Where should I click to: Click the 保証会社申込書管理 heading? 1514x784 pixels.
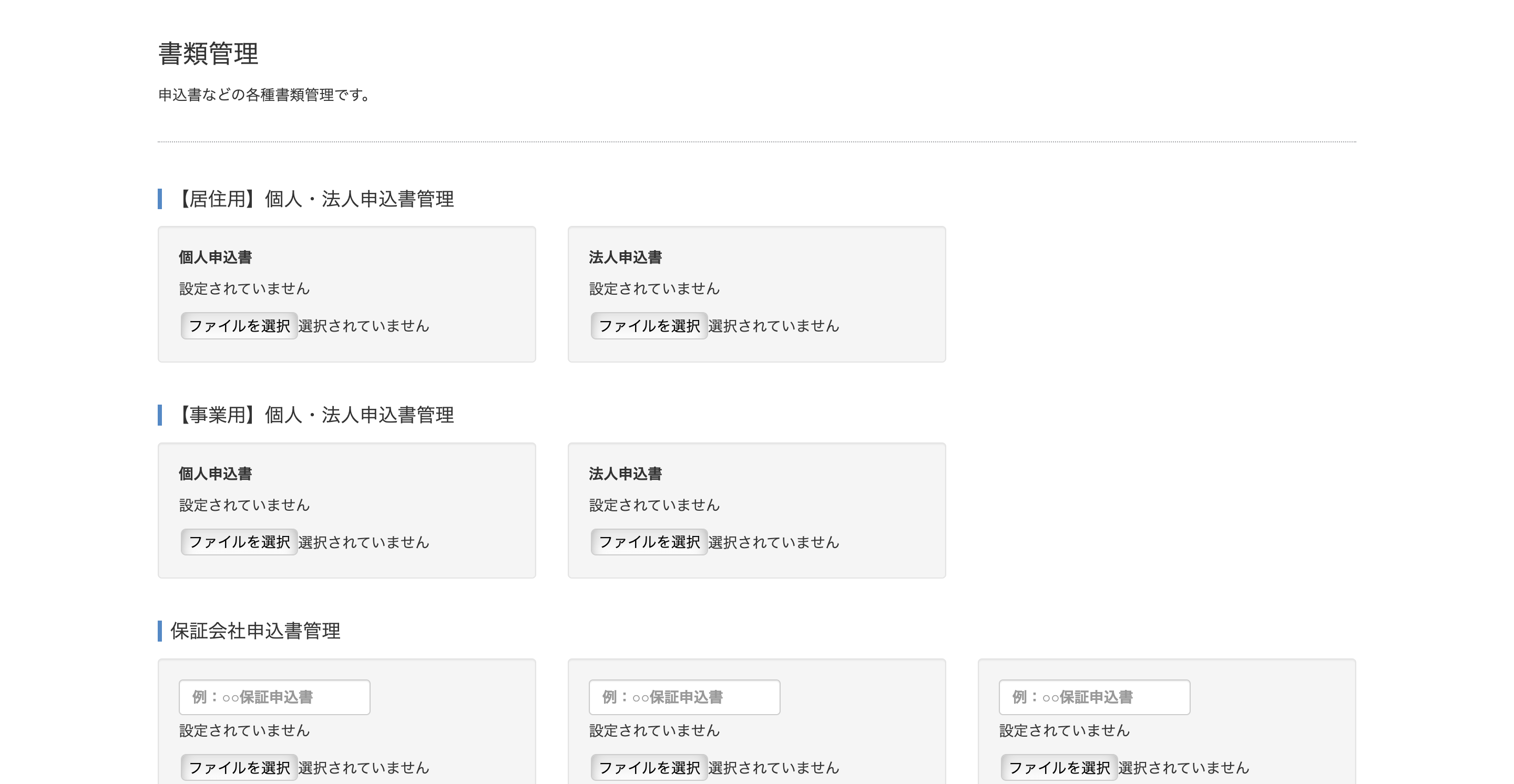(255, 631)
